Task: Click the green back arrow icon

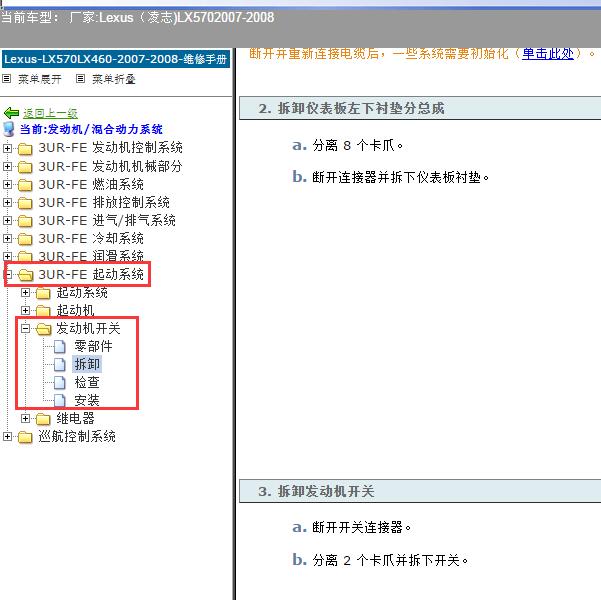Action: click(x=11, y=113)
